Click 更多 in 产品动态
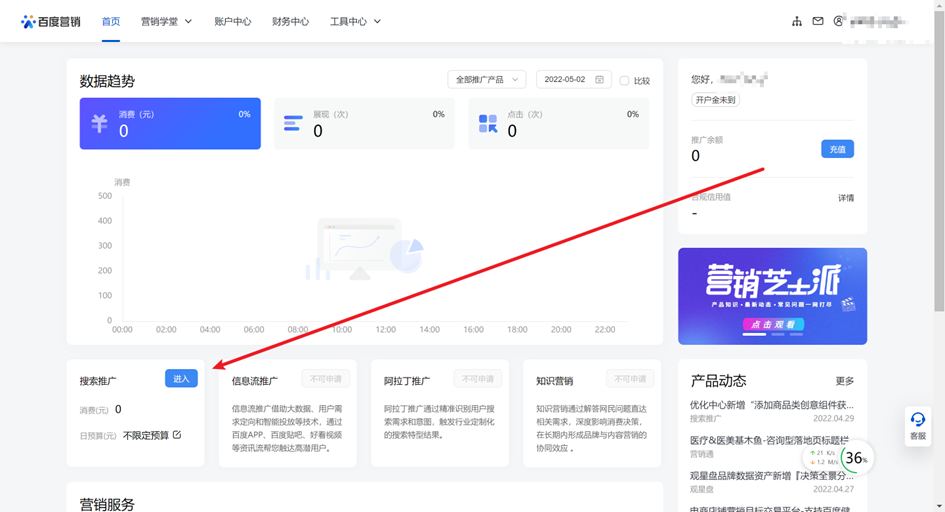Image resolution: width=945 pixels, height=512 pixels. [x=845, y=381]
